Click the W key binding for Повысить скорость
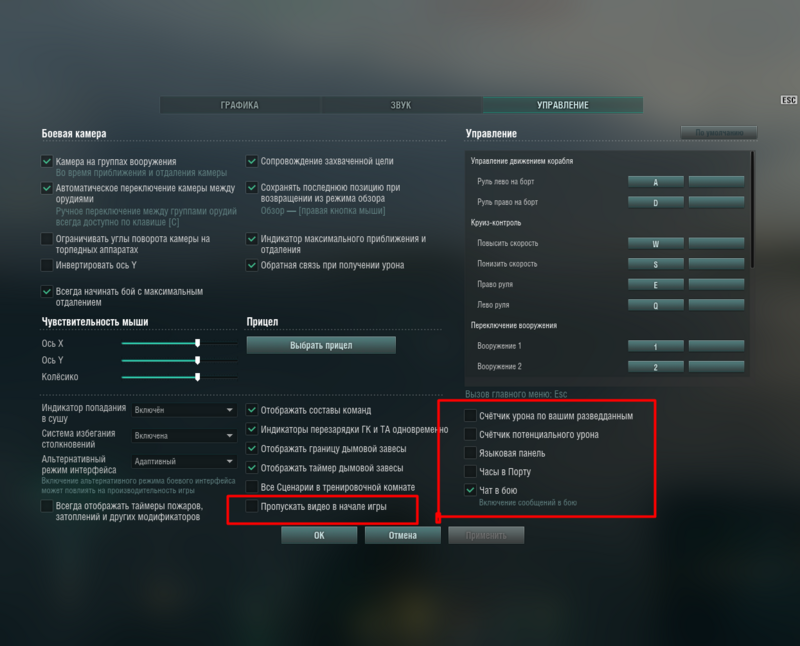800x646 pixels. 656,243
